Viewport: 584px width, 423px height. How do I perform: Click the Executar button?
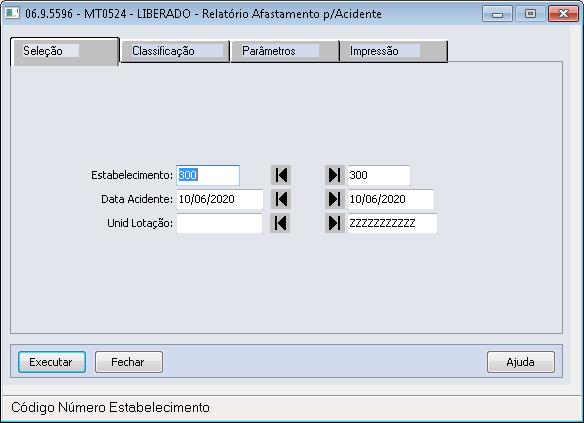pyautogui.click(x=52, y=362)
